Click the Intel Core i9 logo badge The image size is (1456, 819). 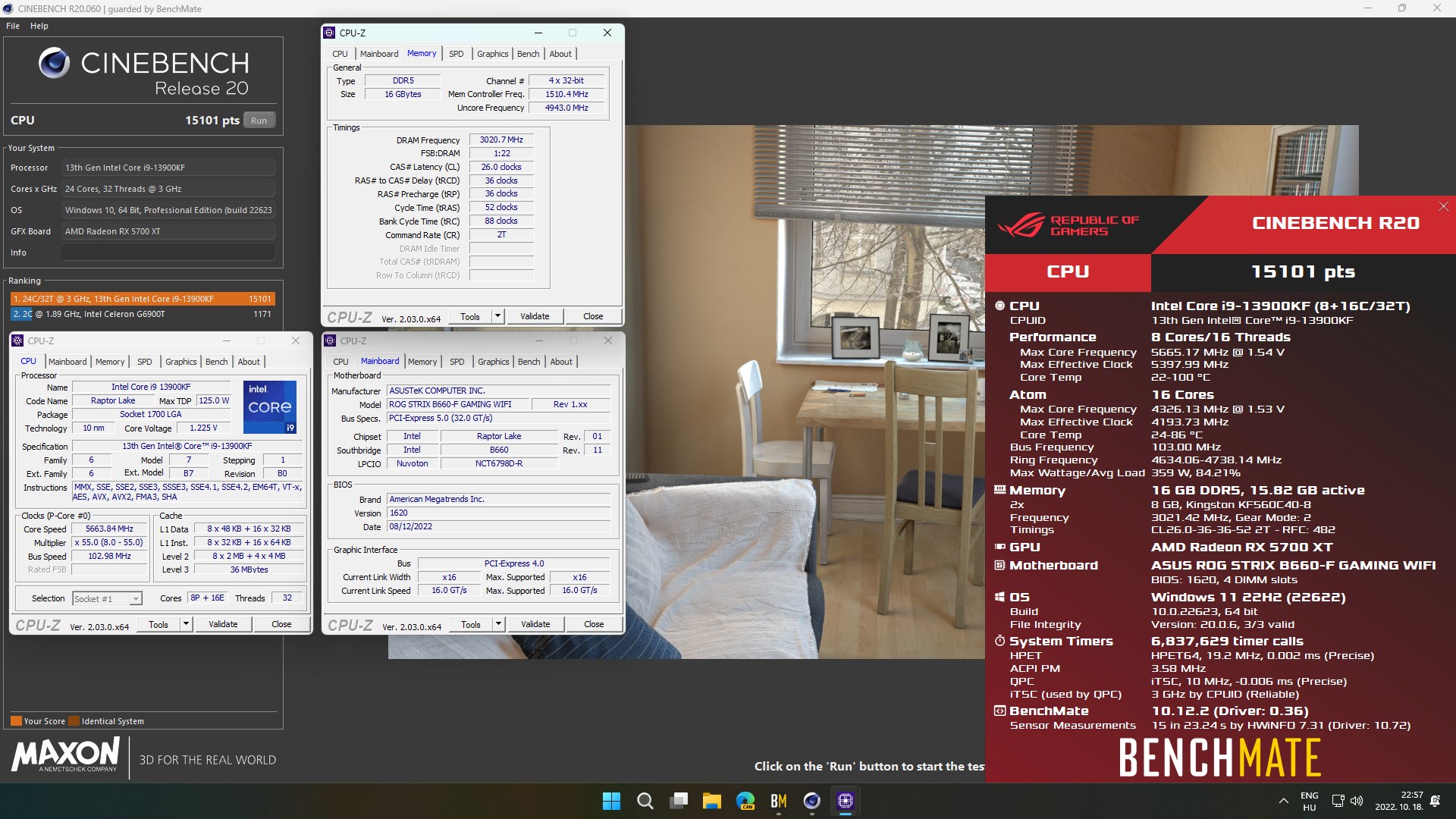coord(269,407)
